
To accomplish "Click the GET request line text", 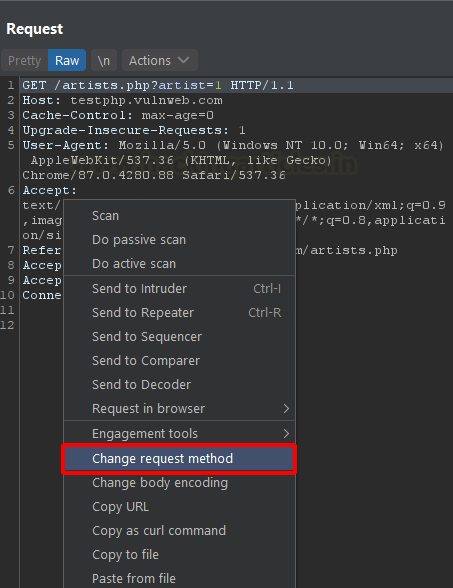I will (158, 85).
